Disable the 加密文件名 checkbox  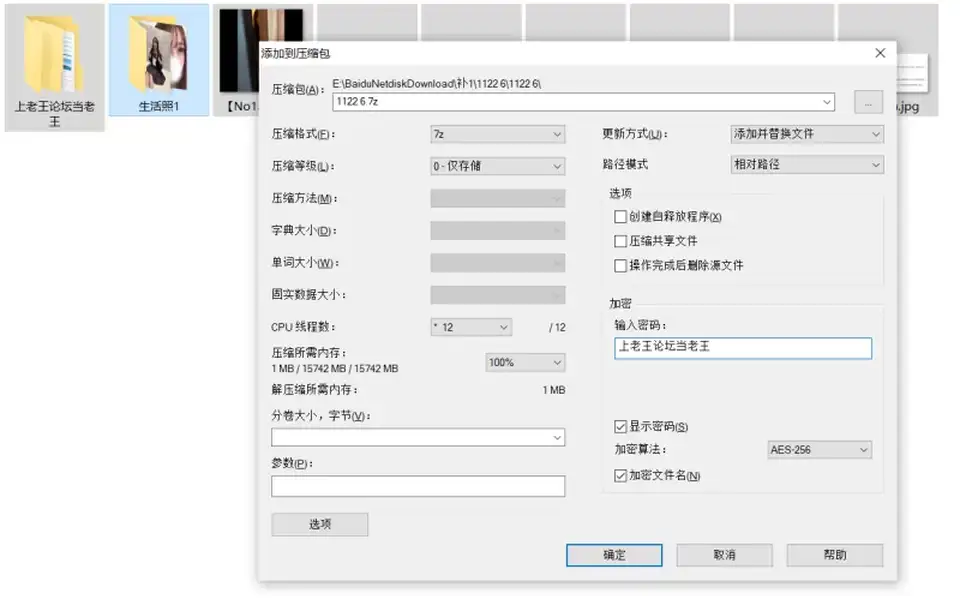click(x=620, y=476)
